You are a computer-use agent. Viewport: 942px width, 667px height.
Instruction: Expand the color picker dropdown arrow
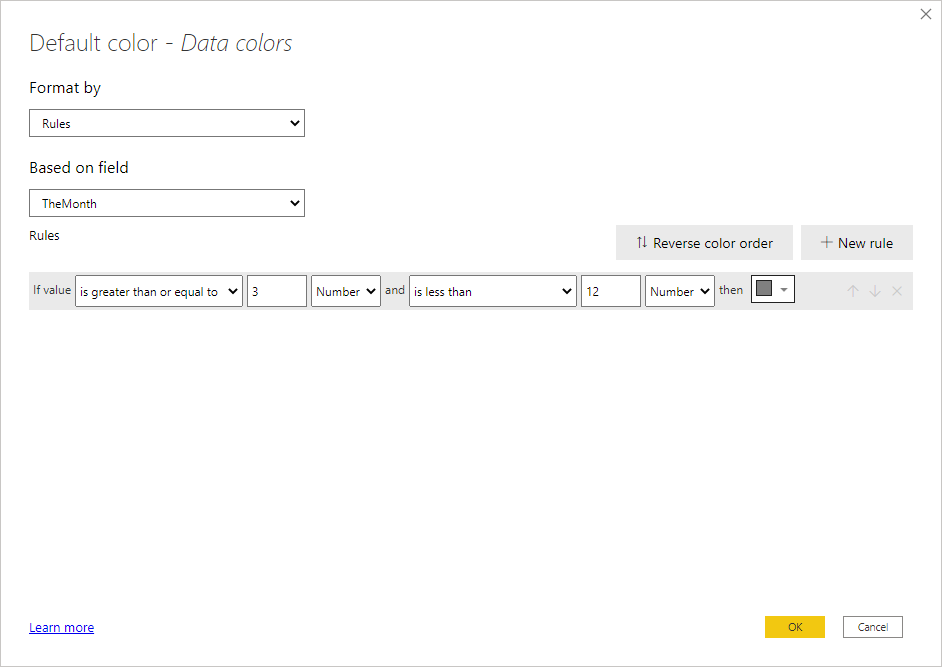784,290
